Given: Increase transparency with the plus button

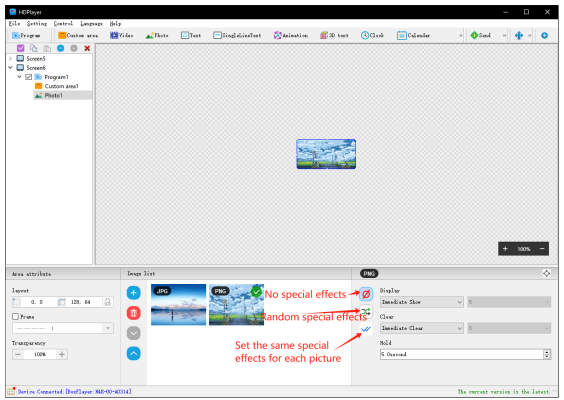Looking at the screenshot, I should pyautogui.click(x=62, y=354).
